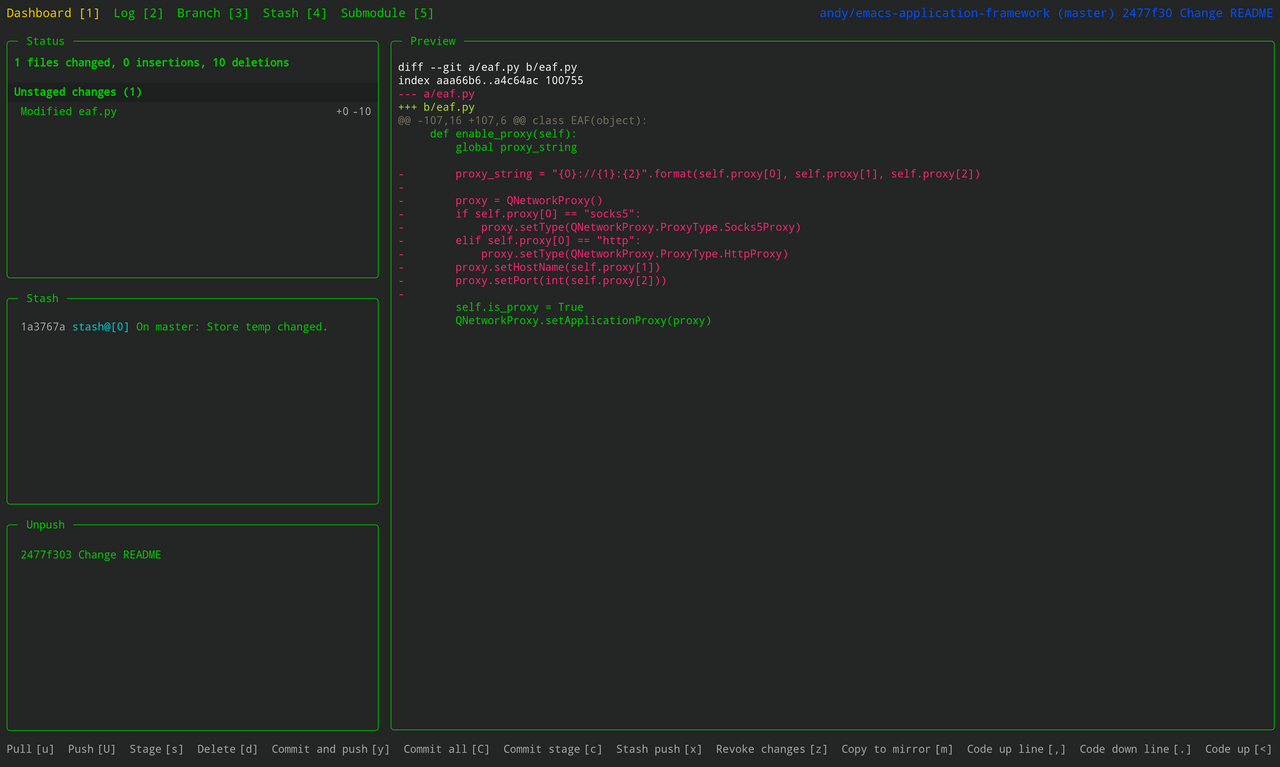The height and width of the screenshot is (767, 1280).
Task: Click the deleted 'proxy = QNetworkProxy()' line
Action: (x=500, y=200)
